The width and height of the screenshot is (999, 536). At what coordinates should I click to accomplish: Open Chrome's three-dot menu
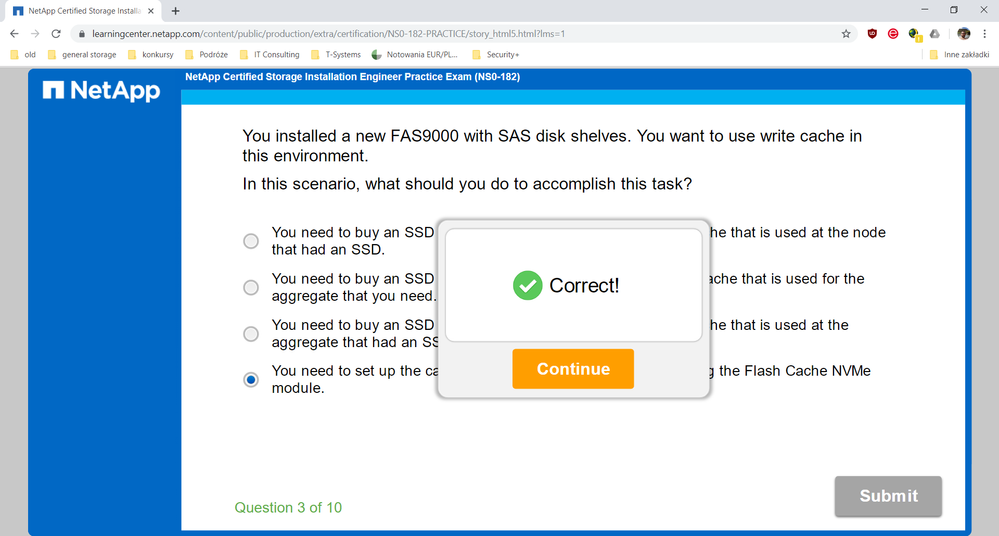tap(984, 34)
